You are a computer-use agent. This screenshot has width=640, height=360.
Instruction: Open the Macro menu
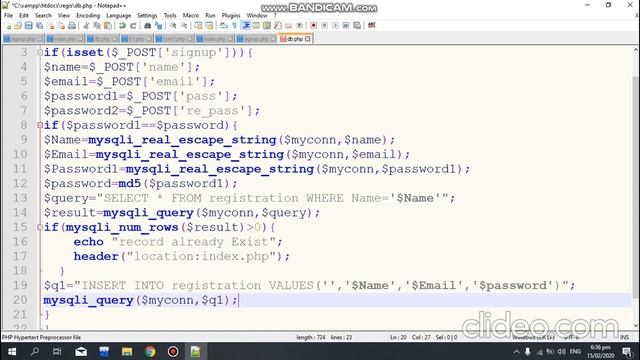pos(191,16)
